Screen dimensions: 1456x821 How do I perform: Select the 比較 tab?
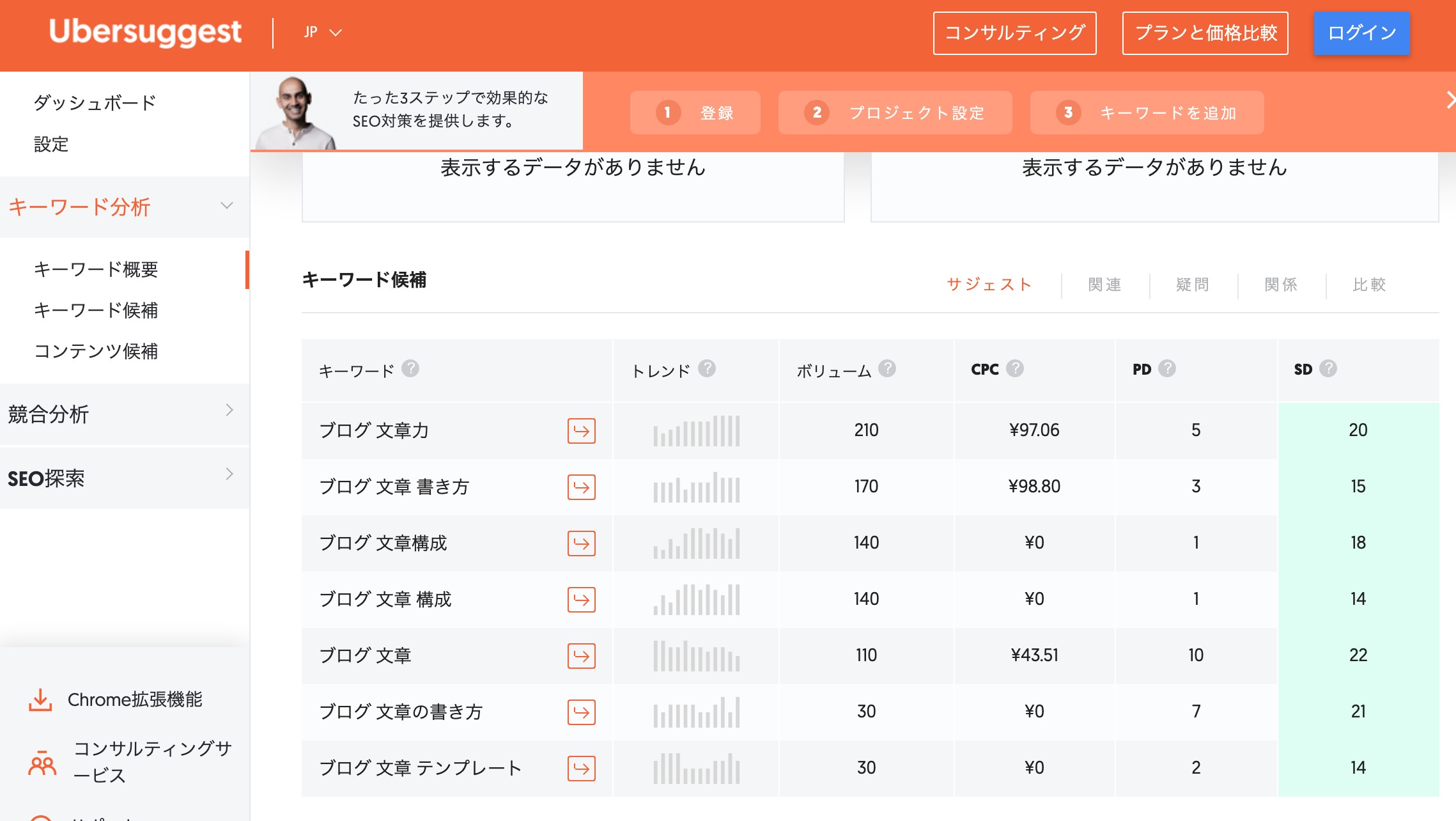pos(1369,285)
